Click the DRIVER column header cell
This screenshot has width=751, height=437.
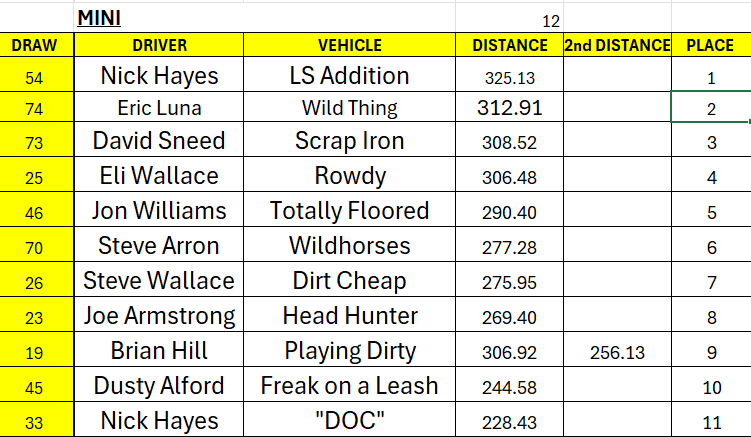pos(159,45)
